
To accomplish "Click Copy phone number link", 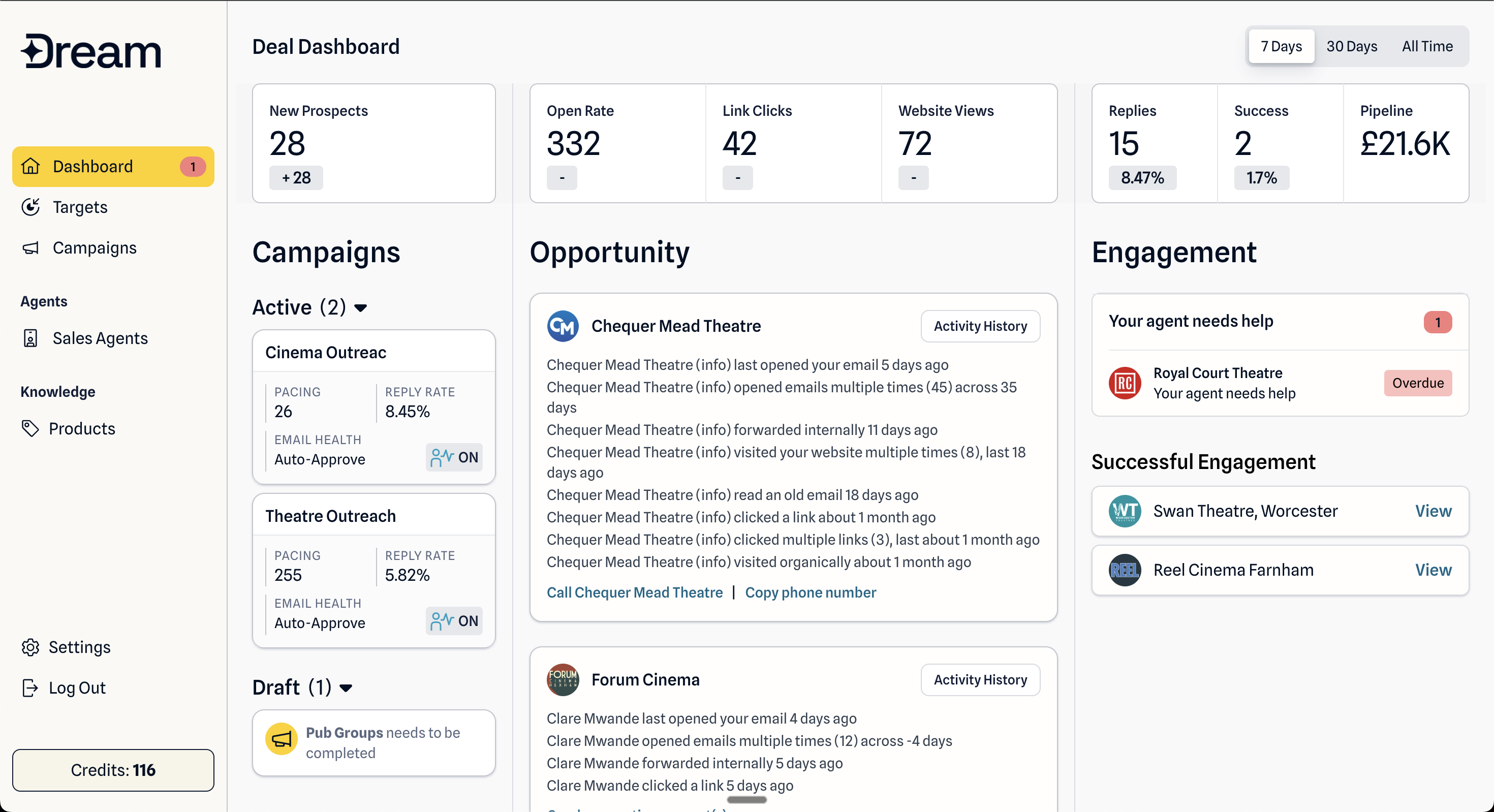I will 810,593.
